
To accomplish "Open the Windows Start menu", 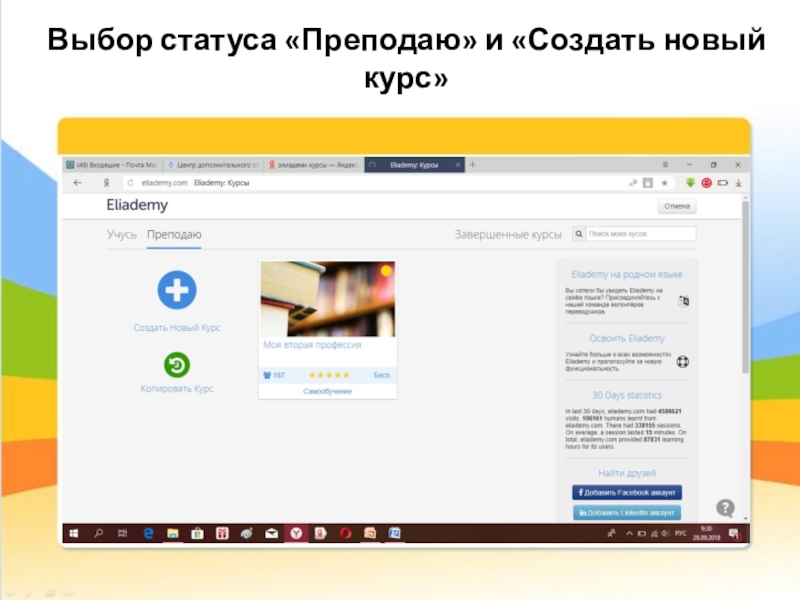I will coord(74,534).
